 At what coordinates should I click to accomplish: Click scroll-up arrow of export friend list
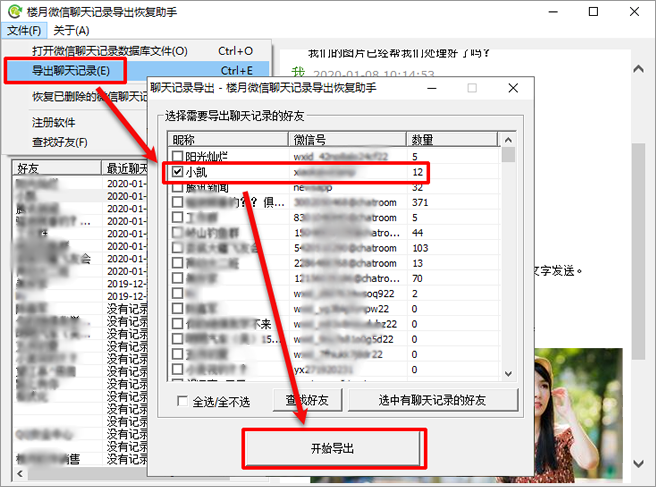(x=508, y=140)
